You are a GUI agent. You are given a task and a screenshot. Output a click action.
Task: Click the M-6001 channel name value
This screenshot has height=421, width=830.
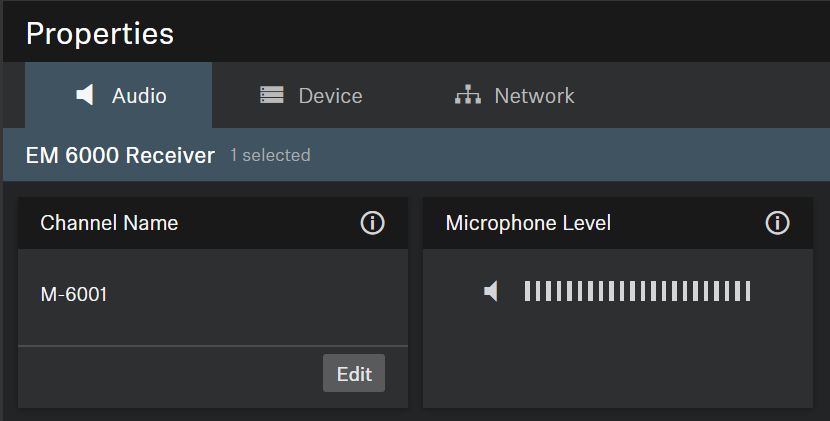pos(74,295)
